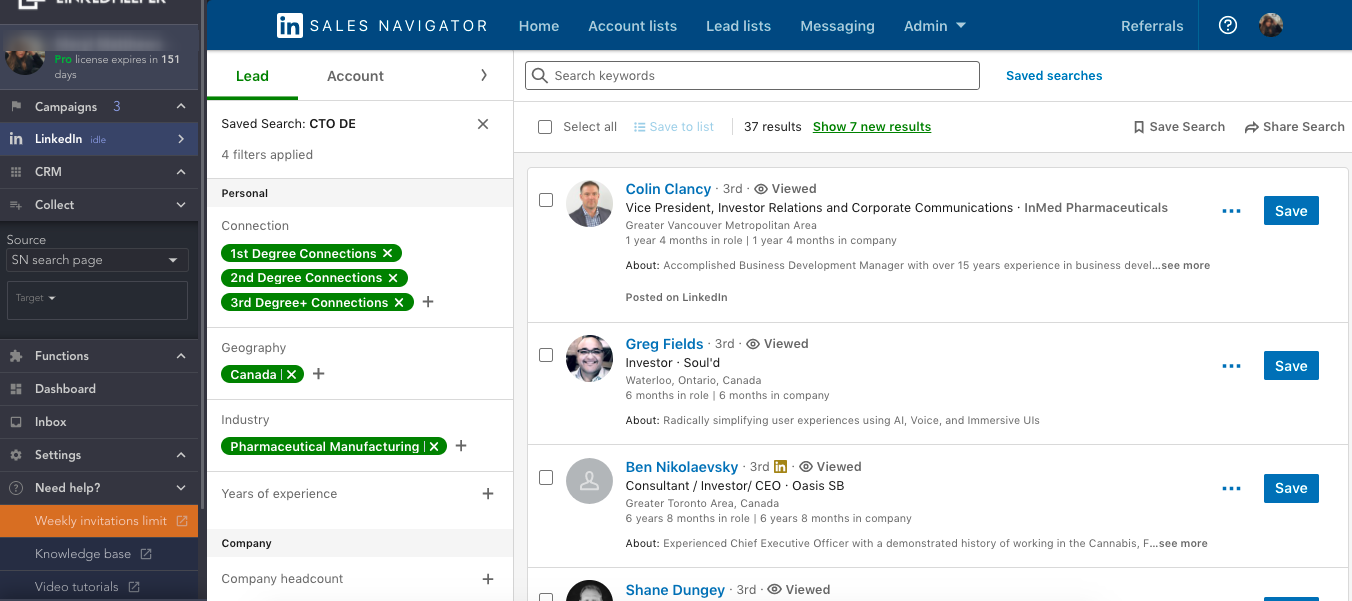Remove Pharmaceutical Manufacturing industry filter
This screenshot has height=601, width=1352.
[x=434, y=446]
